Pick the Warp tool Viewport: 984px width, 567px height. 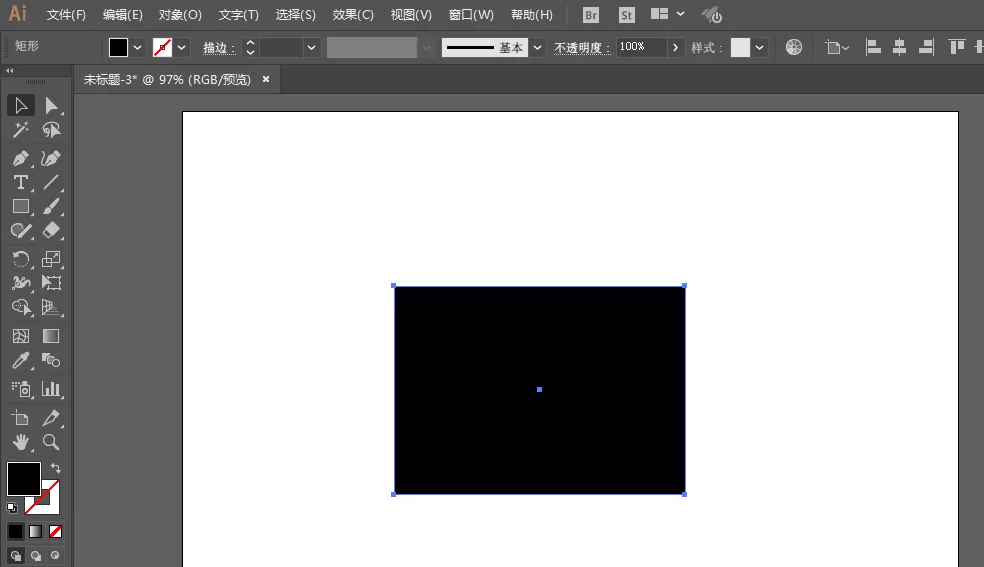point(21,283)
